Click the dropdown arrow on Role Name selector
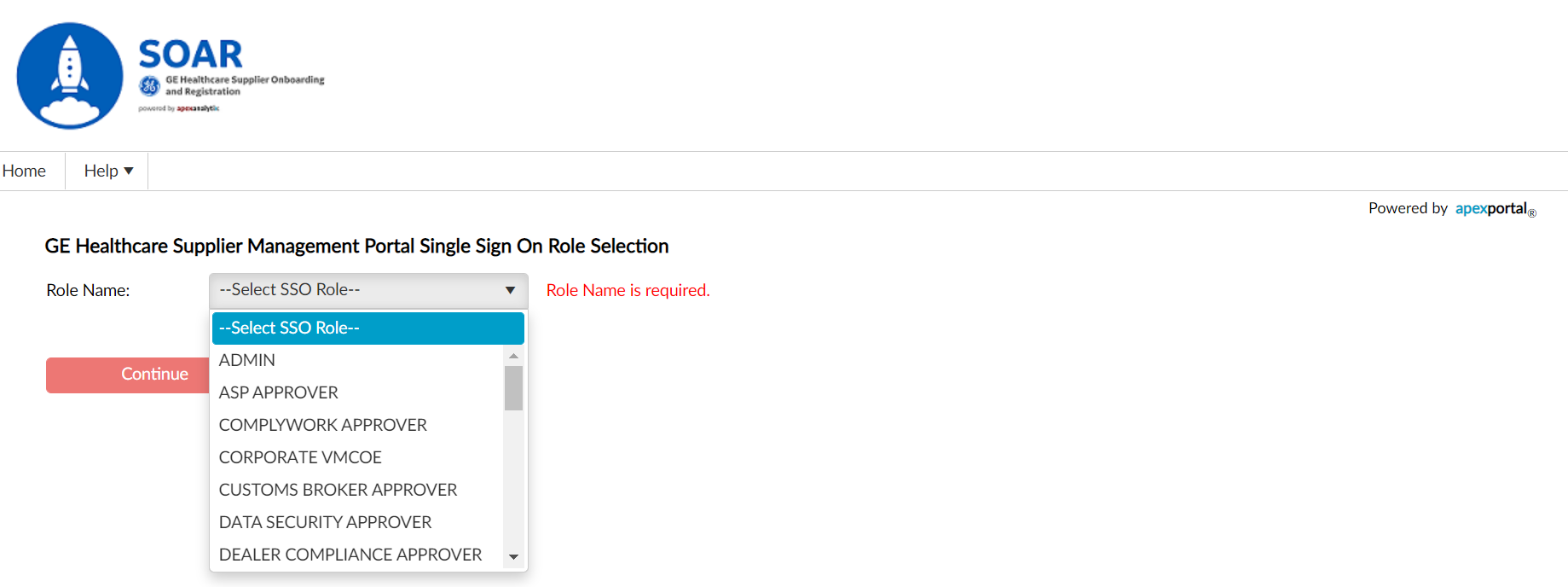This screenshot has height=587, width=1568. pos(509,290)
